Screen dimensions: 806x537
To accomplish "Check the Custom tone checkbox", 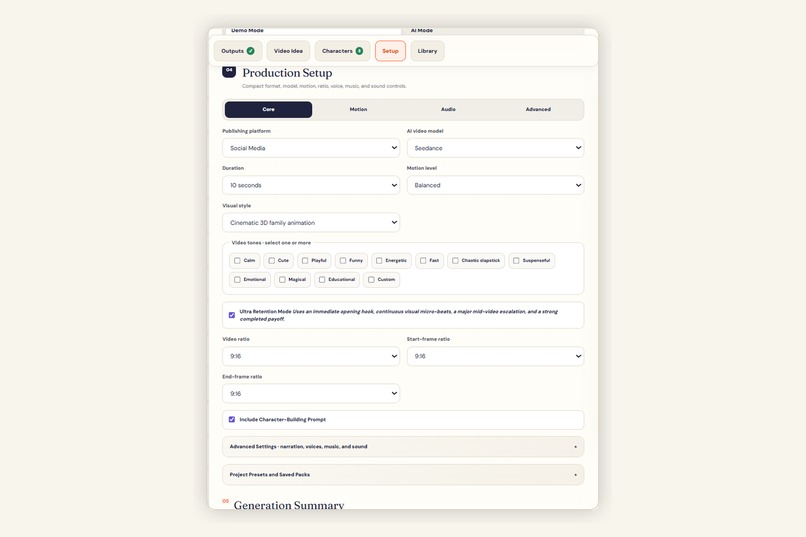I will tap(371, 280).
